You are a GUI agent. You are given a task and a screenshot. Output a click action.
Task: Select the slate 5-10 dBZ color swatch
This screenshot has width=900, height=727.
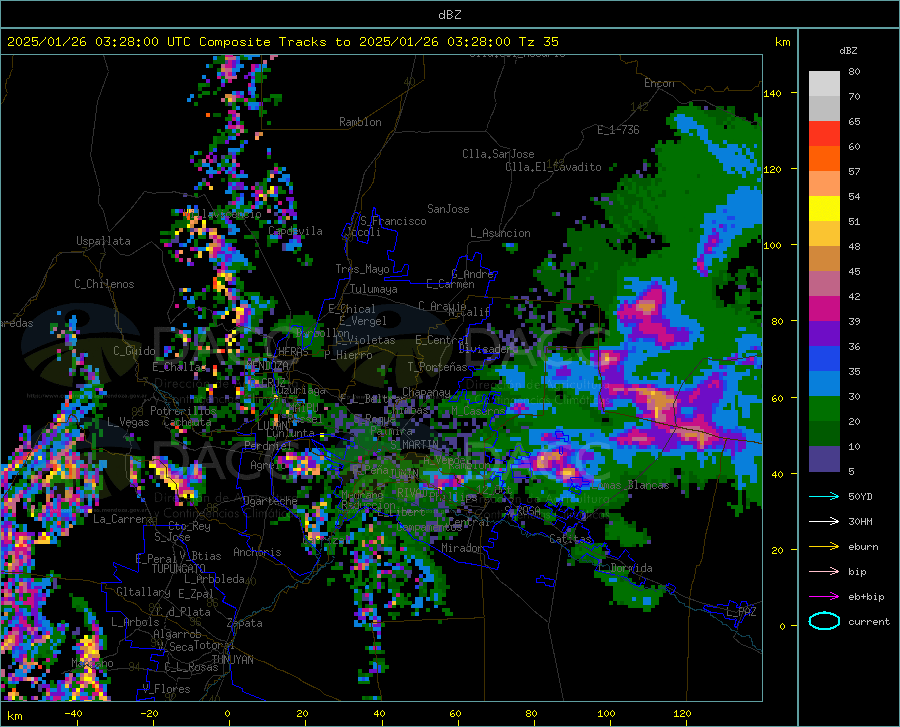pyautogui.click(x=824, y=459)
